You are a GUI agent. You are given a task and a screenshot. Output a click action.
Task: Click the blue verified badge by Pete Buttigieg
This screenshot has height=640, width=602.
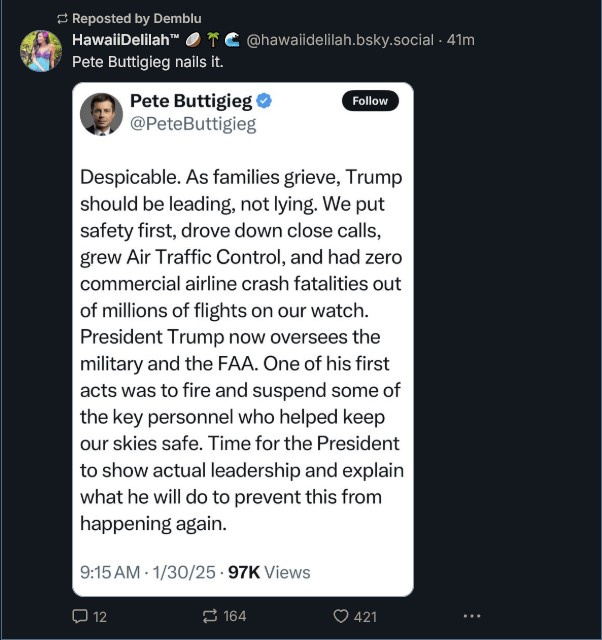pyautogui.click(x=266, y=102)
